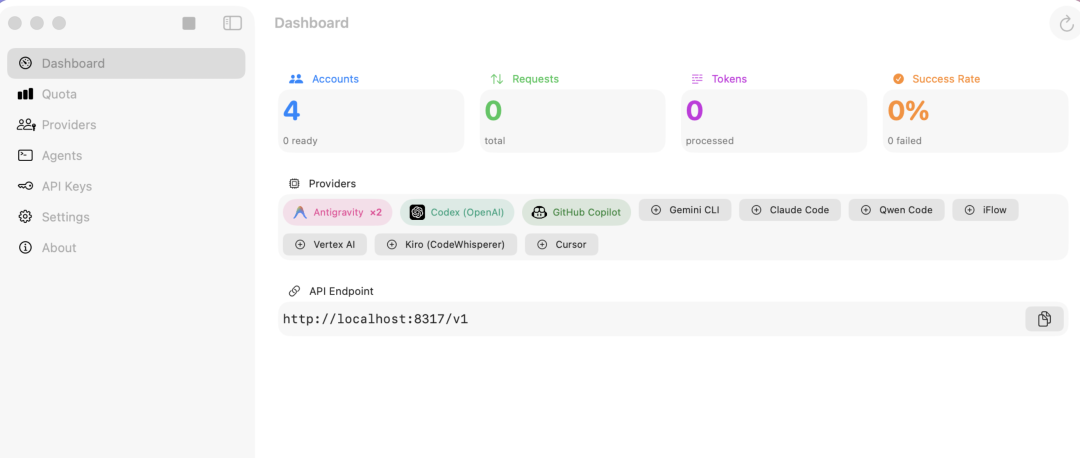Add the Claude Code provider
Viewport: 1080px width, 458px height.
coord(790,210)
